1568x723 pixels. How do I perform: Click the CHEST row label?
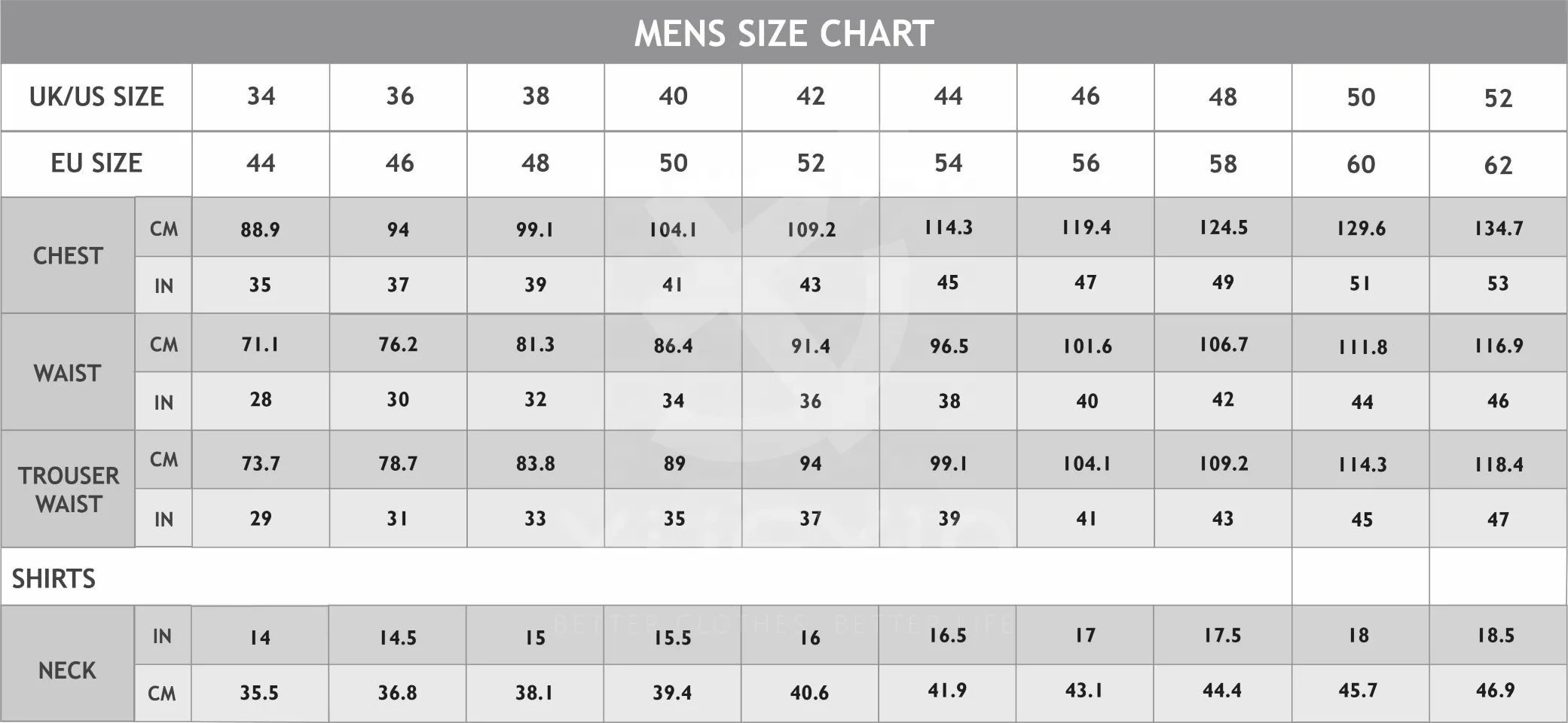pyautogui.click(x=68, y=256)
